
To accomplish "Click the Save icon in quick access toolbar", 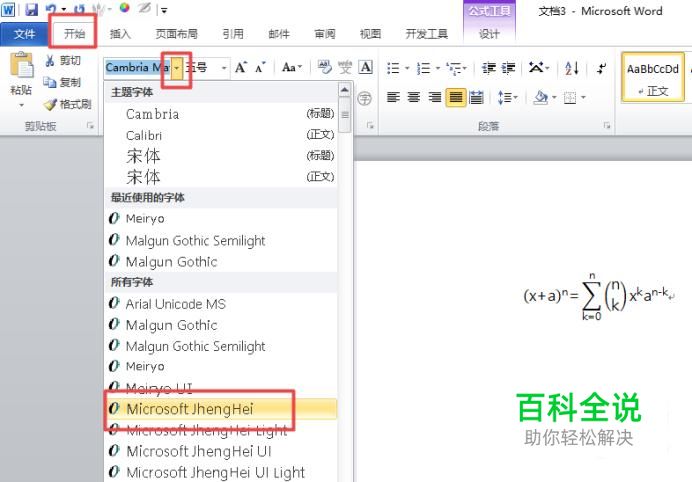I will pyautogui.click(x=31, y=9).
